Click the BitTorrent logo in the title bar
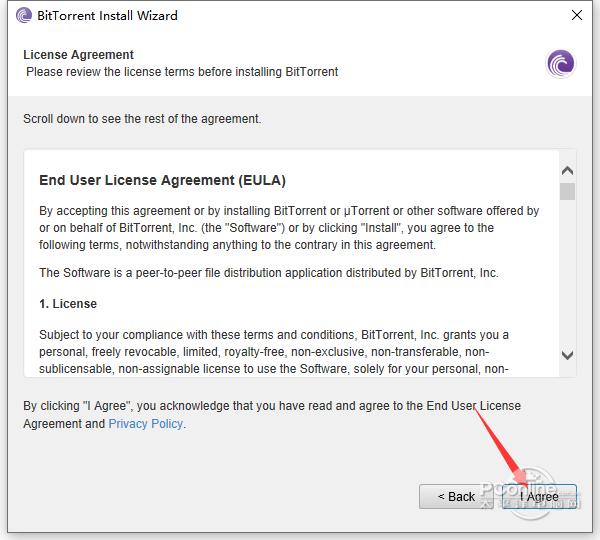The height and width of the screenshot is (540, 600). (x=24, y=16)
